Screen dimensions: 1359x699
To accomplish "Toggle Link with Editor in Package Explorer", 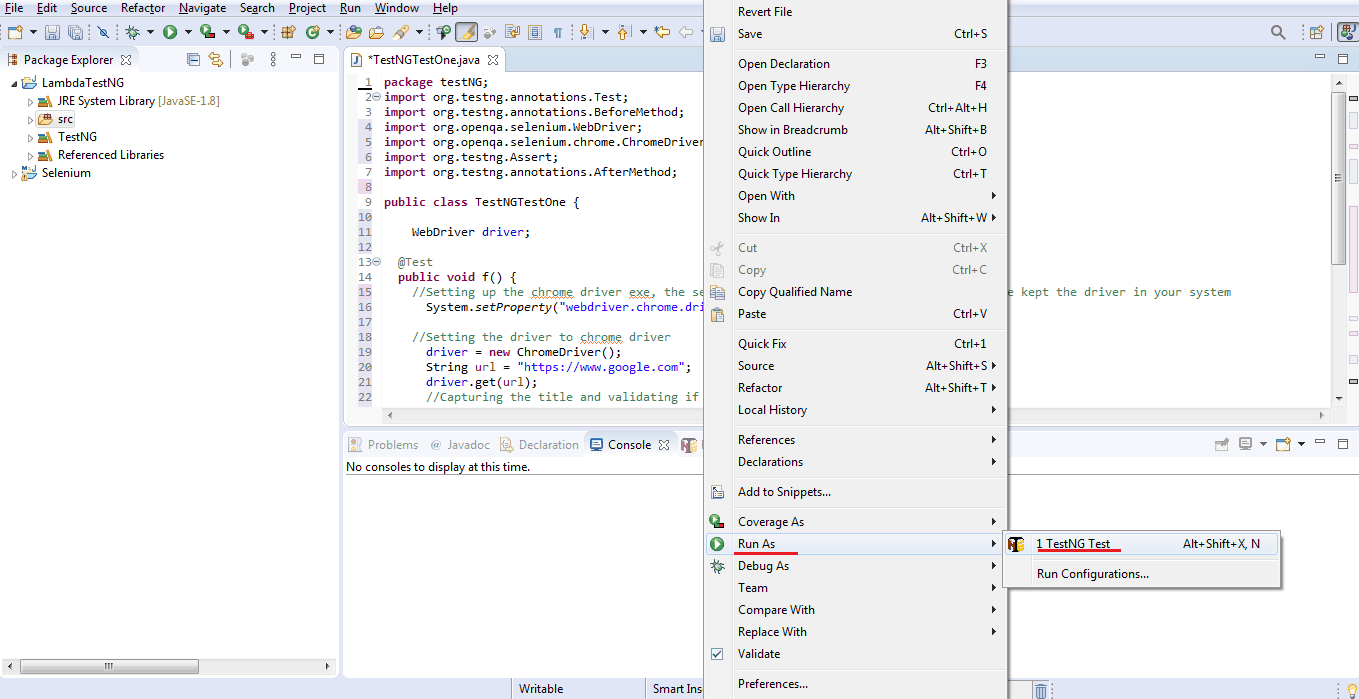I will coord(215,60).
